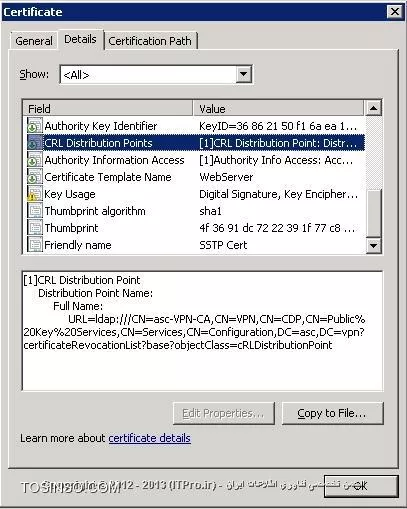Click the Thumbprint property icon
The image size is (407, 509).
[x=35, y=228]
